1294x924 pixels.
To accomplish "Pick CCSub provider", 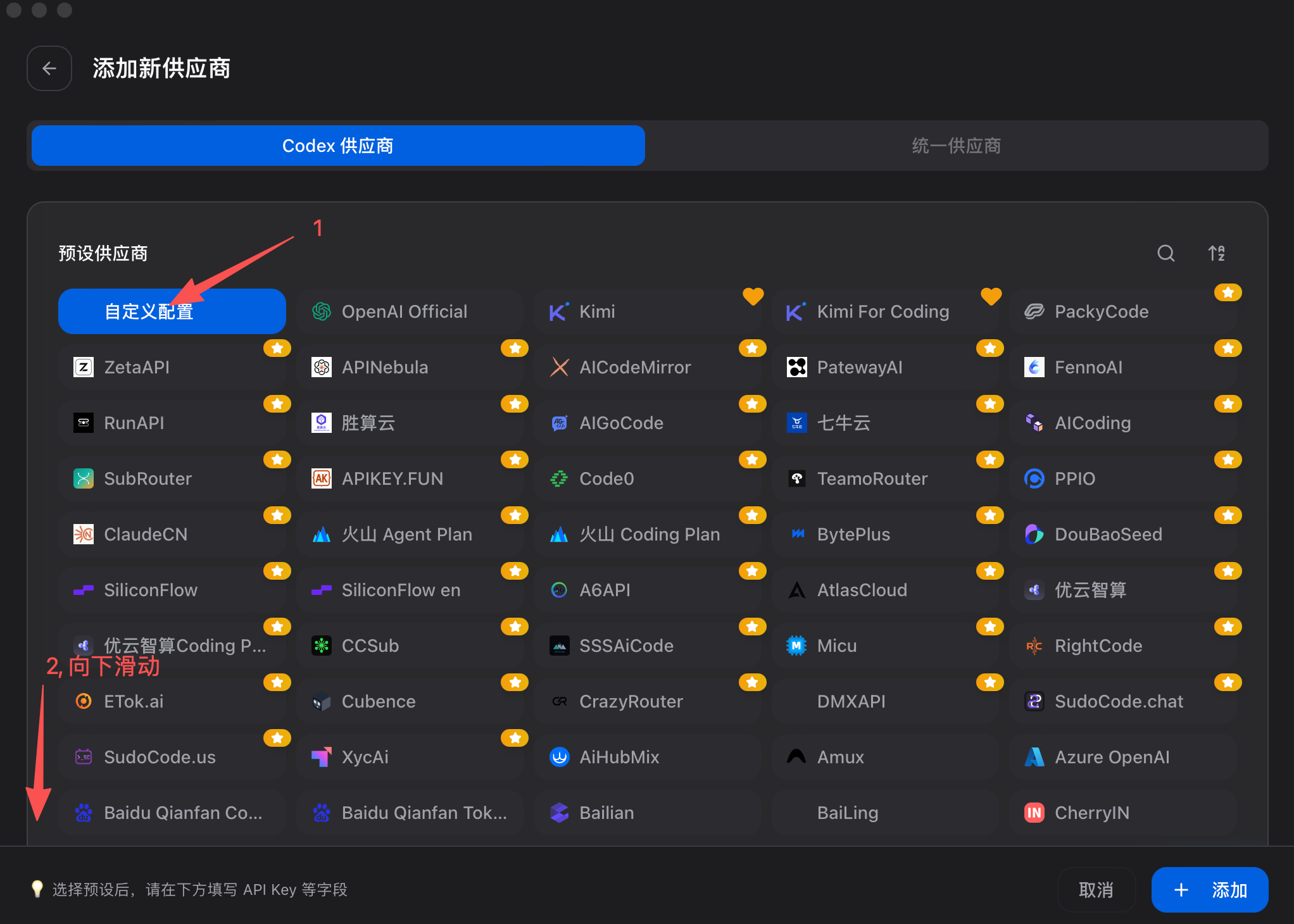I will coord(410,646).
